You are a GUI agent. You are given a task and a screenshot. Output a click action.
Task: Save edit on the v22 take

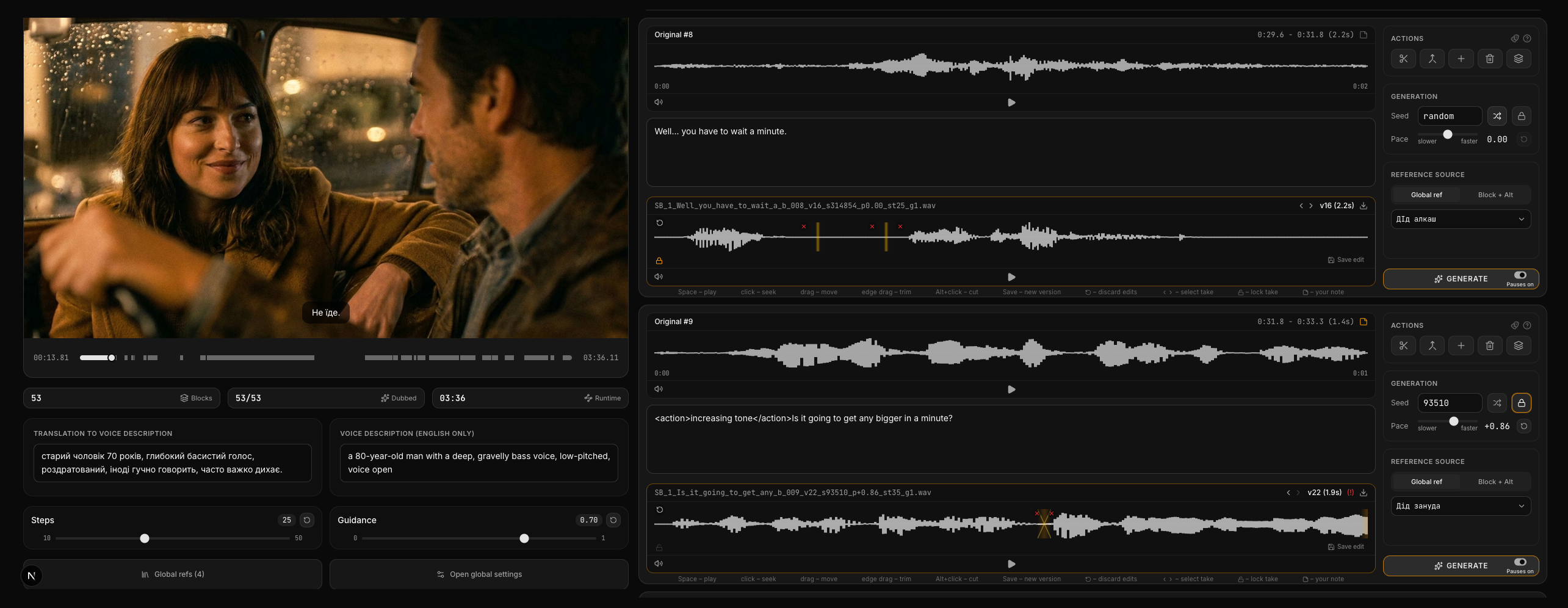tap(1346, 547)
